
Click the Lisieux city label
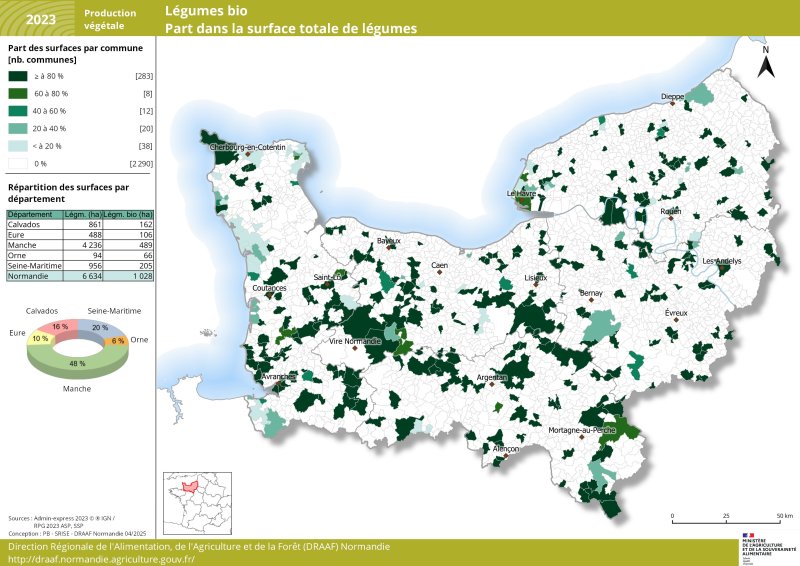click(x=536, y=278)
